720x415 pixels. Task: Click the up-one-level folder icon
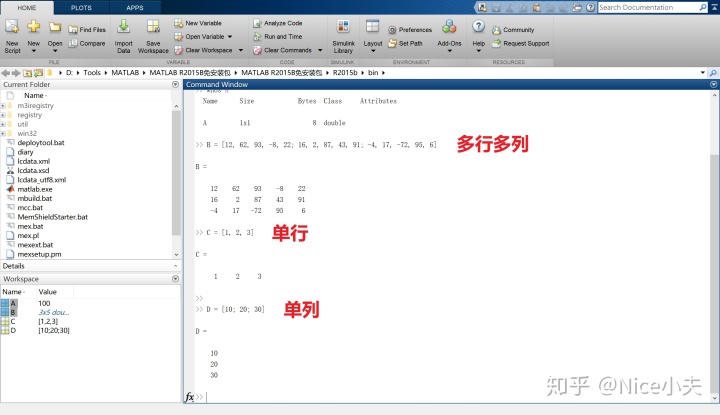click(28, 73)
